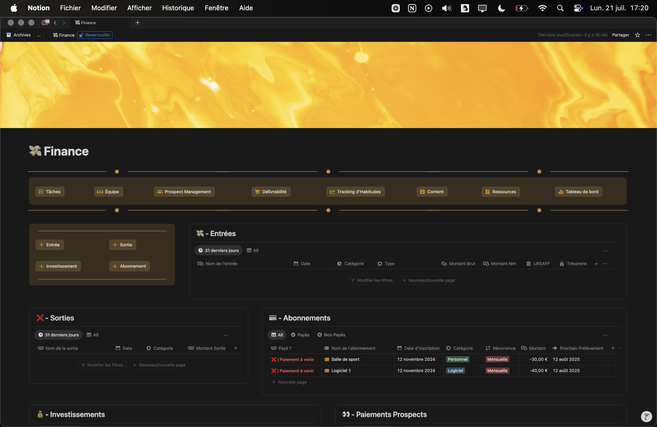Click the yellow cover image

[x=328, y=85]
